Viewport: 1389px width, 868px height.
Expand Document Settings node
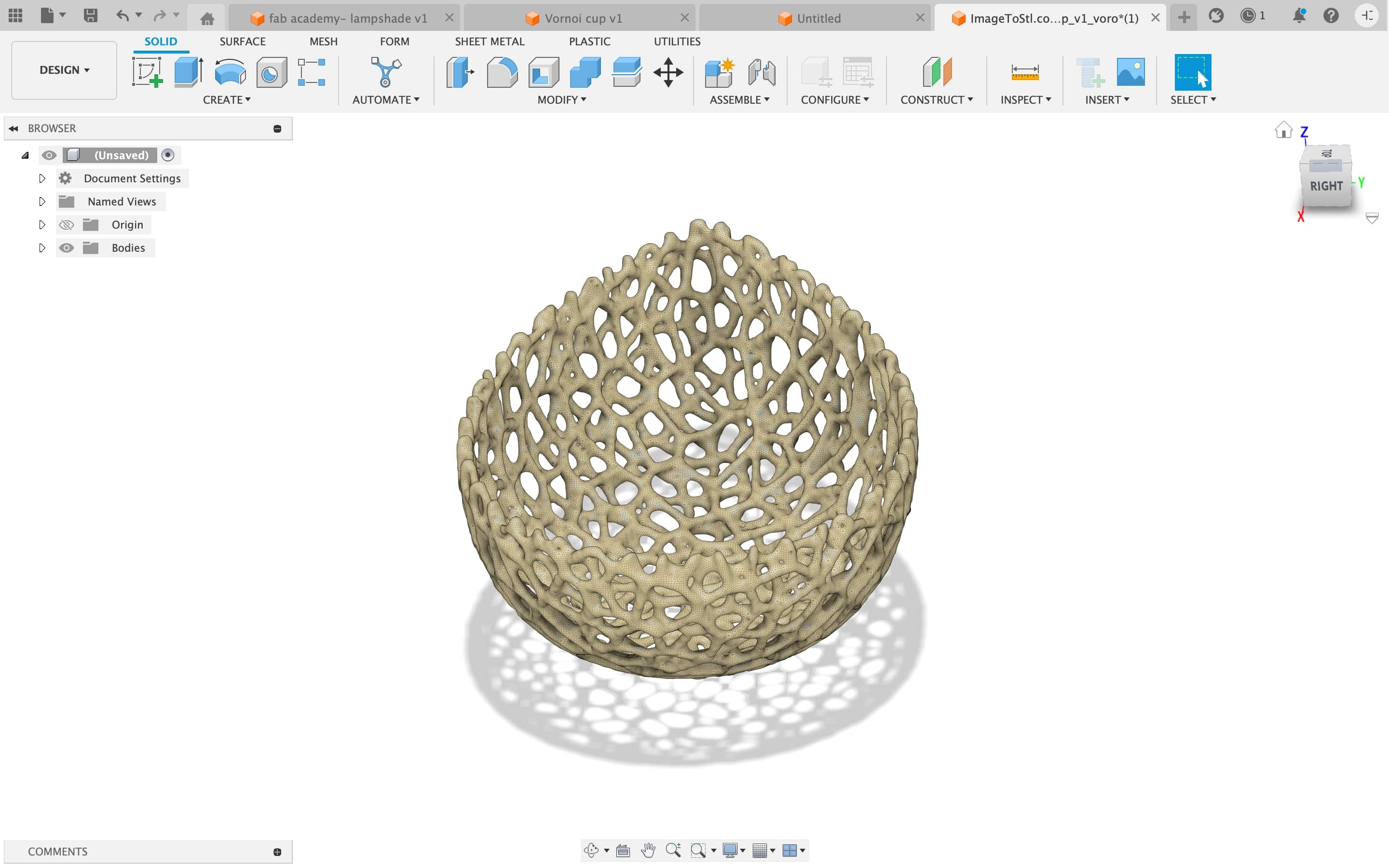(x=42, y=178)
